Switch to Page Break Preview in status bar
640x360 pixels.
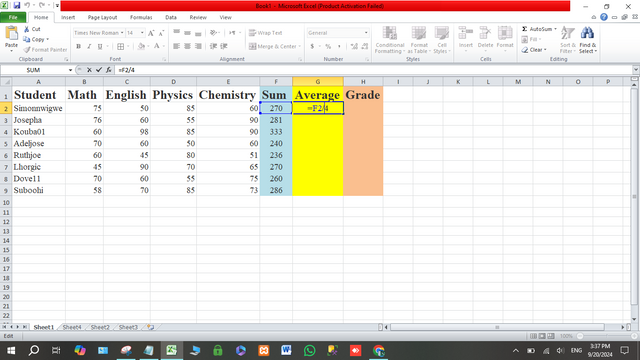(551, 336)
